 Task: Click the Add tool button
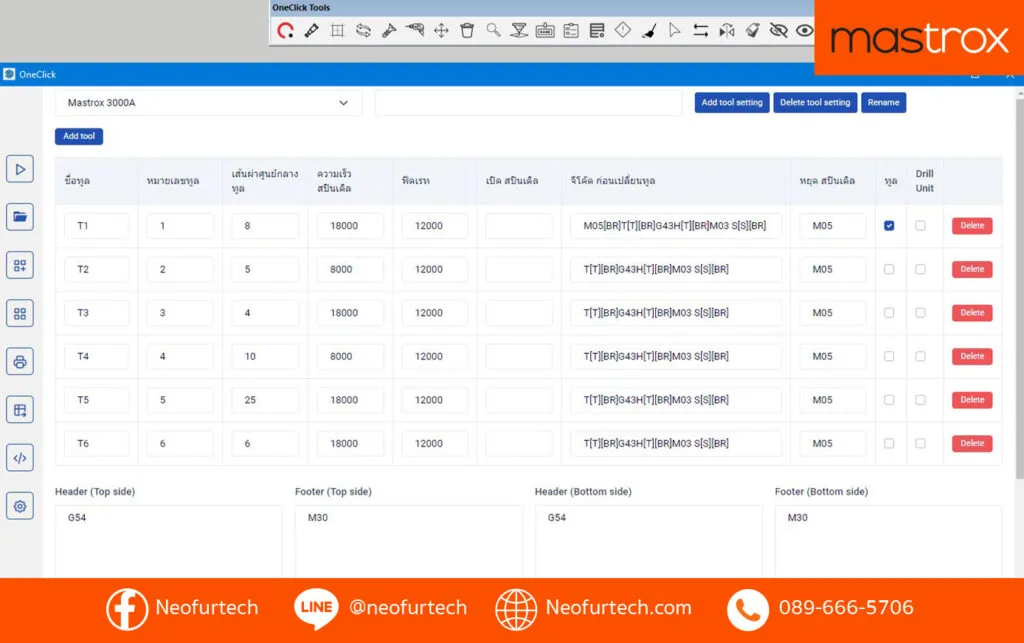coord(79,136)
